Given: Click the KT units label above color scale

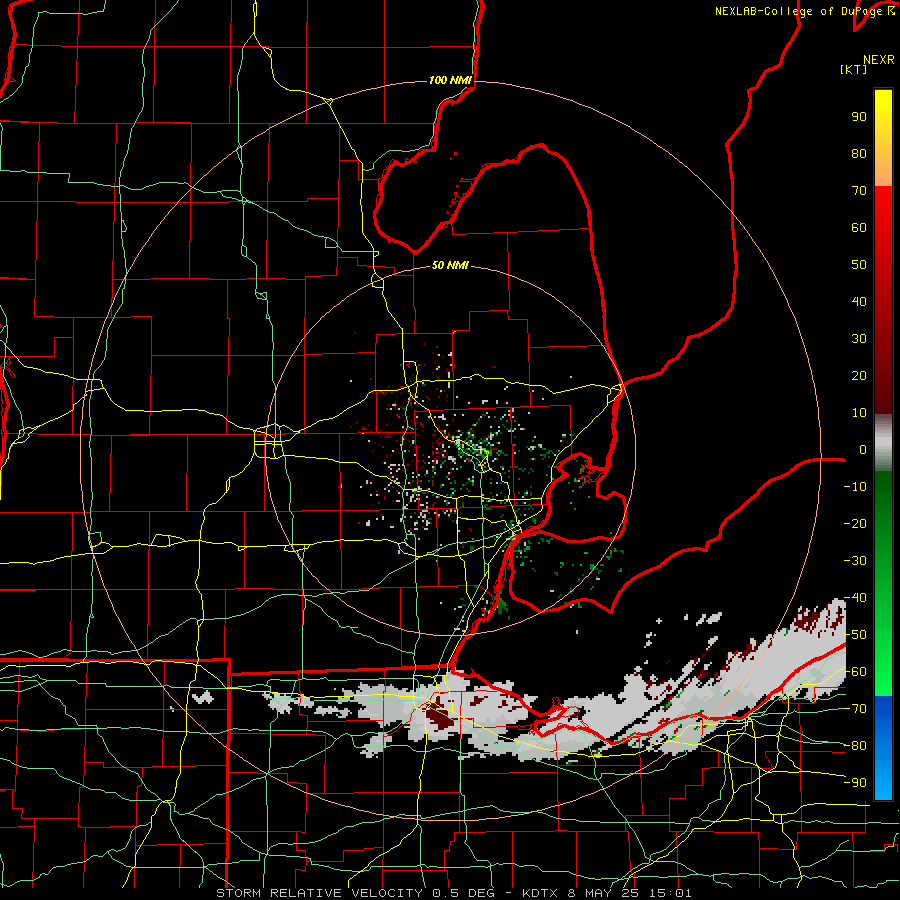Looking at the screenshot, I should pyautogui.click(x=854, y=69).
